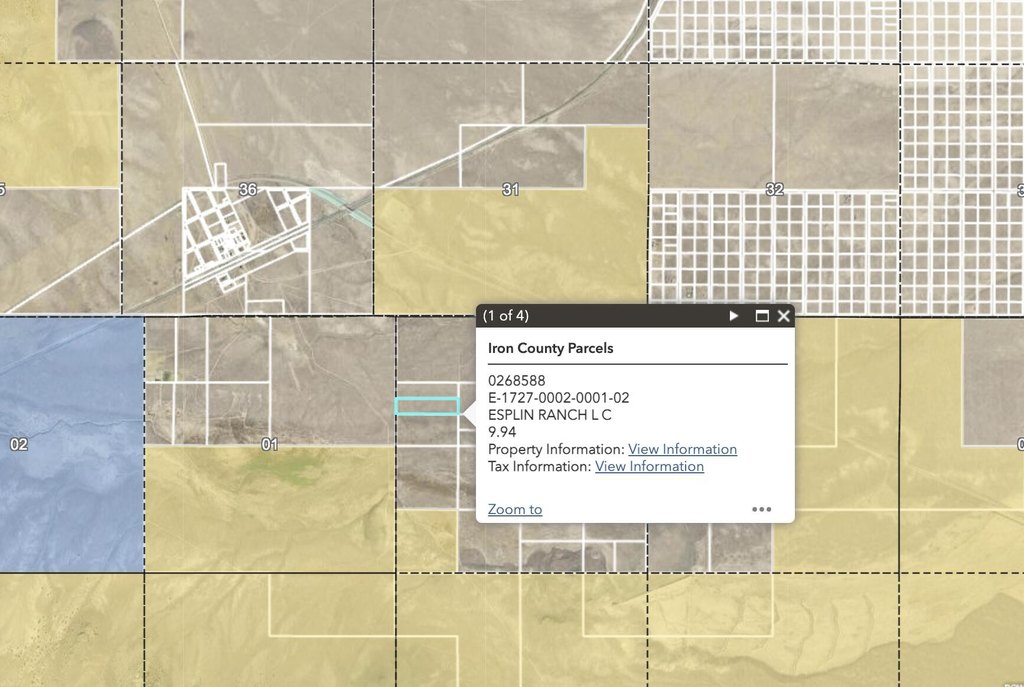Click the Iron County Parcels title

550,349
